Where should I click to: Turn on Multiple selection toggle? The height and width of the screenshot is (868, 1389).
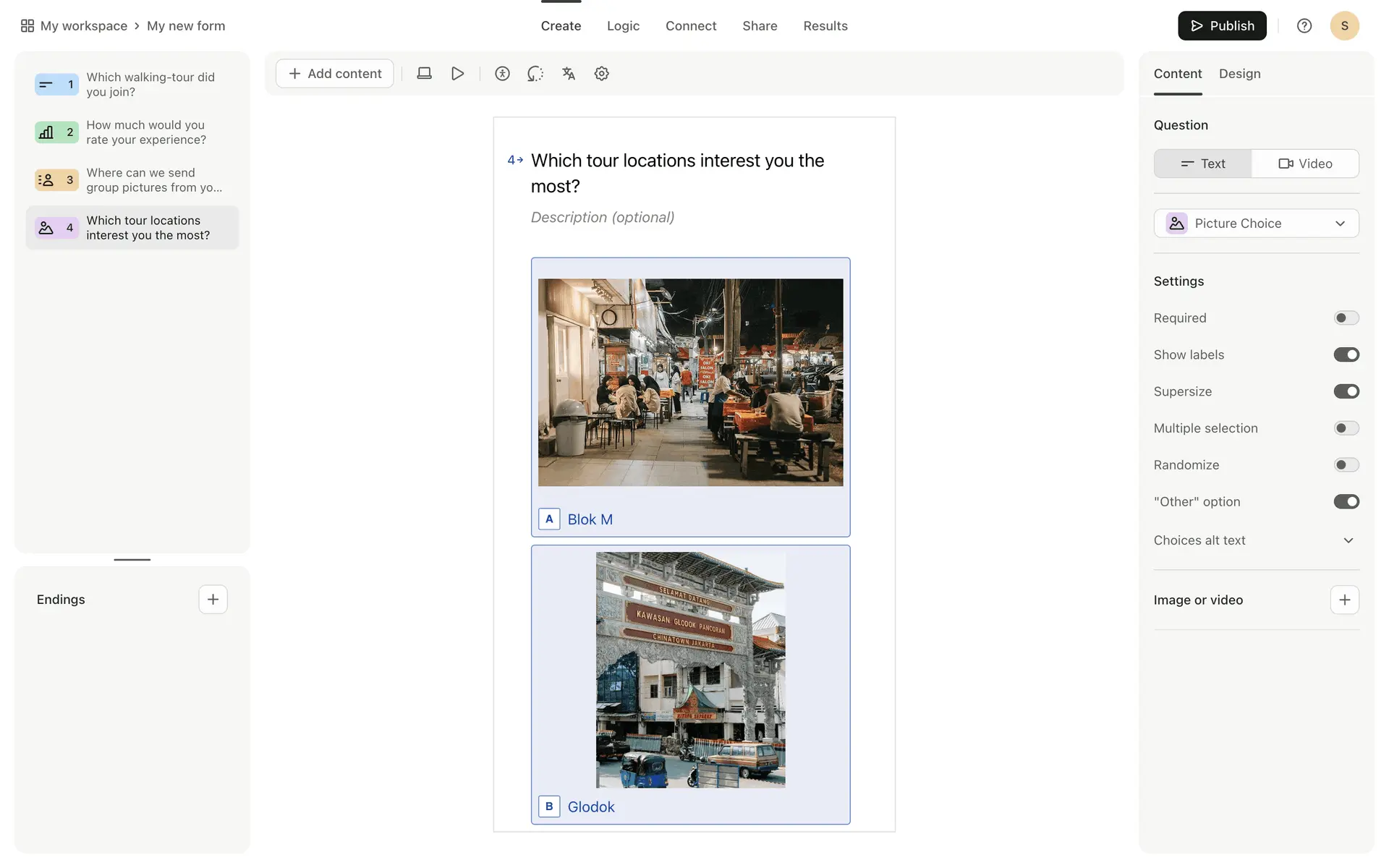(1346, 428)
